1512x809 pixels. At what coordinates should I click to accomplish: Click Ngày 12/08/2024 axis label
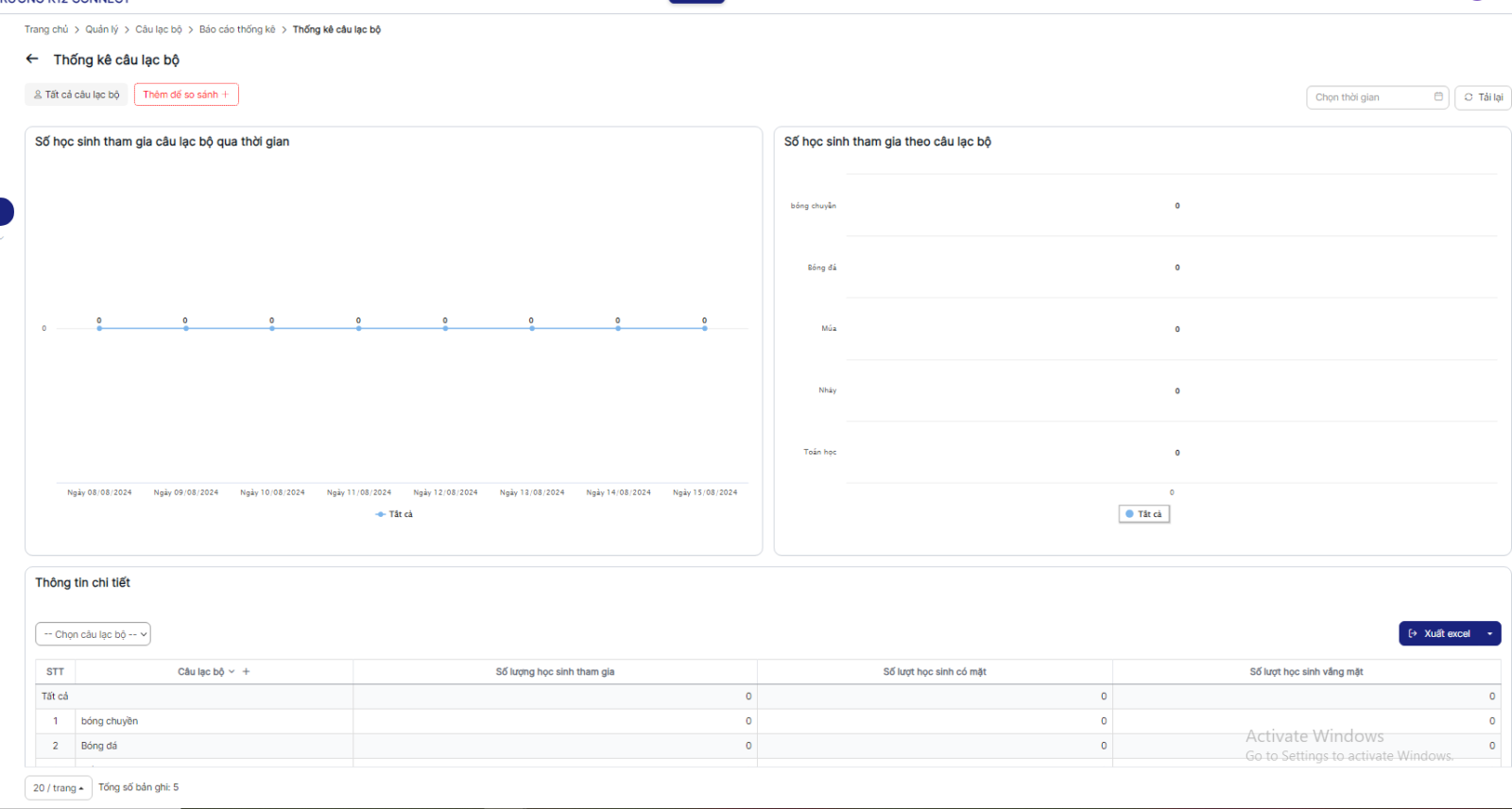[x=445, y=492]
